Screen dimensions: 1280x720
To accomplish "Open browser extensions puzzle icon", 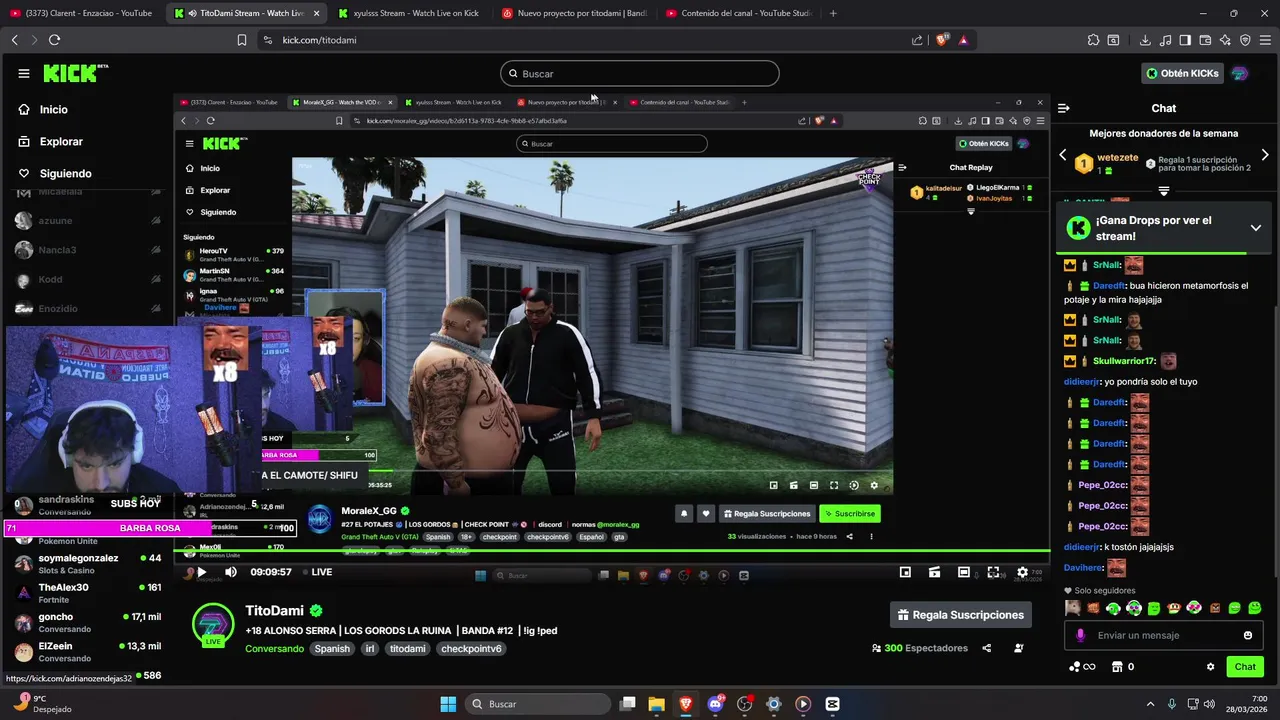I will point(1093,40).
